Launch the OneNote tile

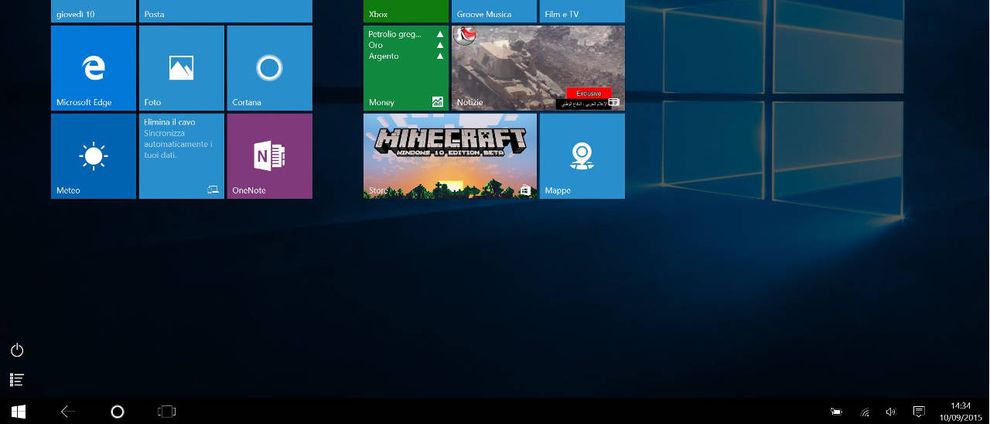(x=269, y=156)
